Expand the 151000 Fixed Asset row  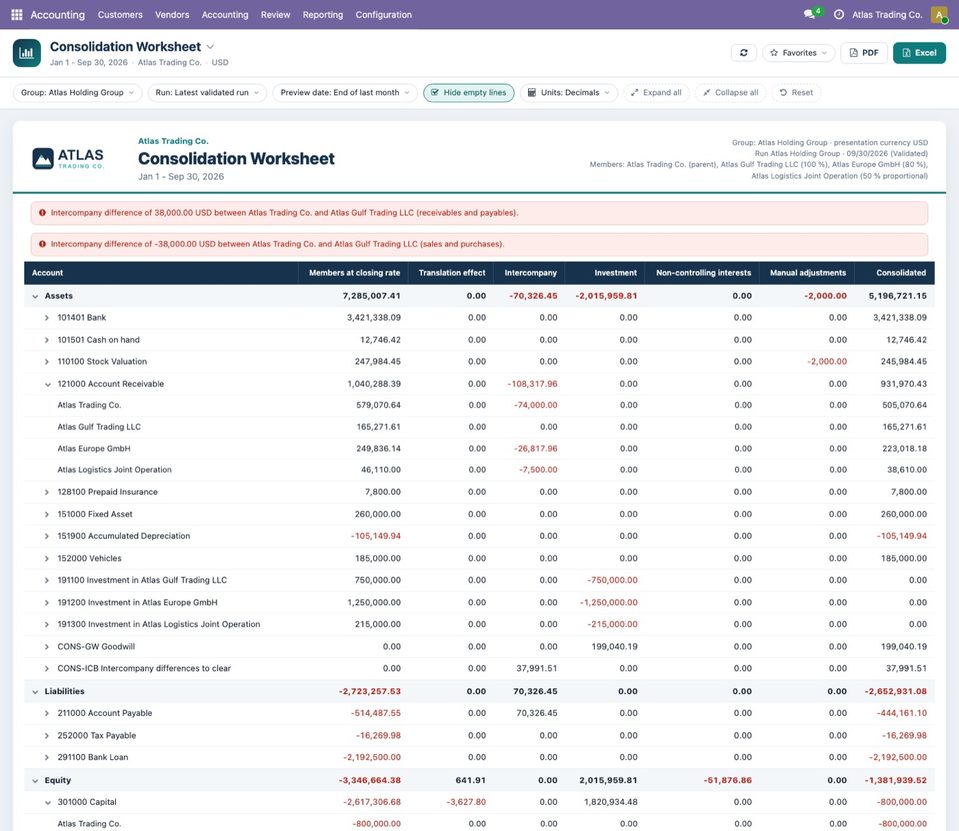[46, 515]
